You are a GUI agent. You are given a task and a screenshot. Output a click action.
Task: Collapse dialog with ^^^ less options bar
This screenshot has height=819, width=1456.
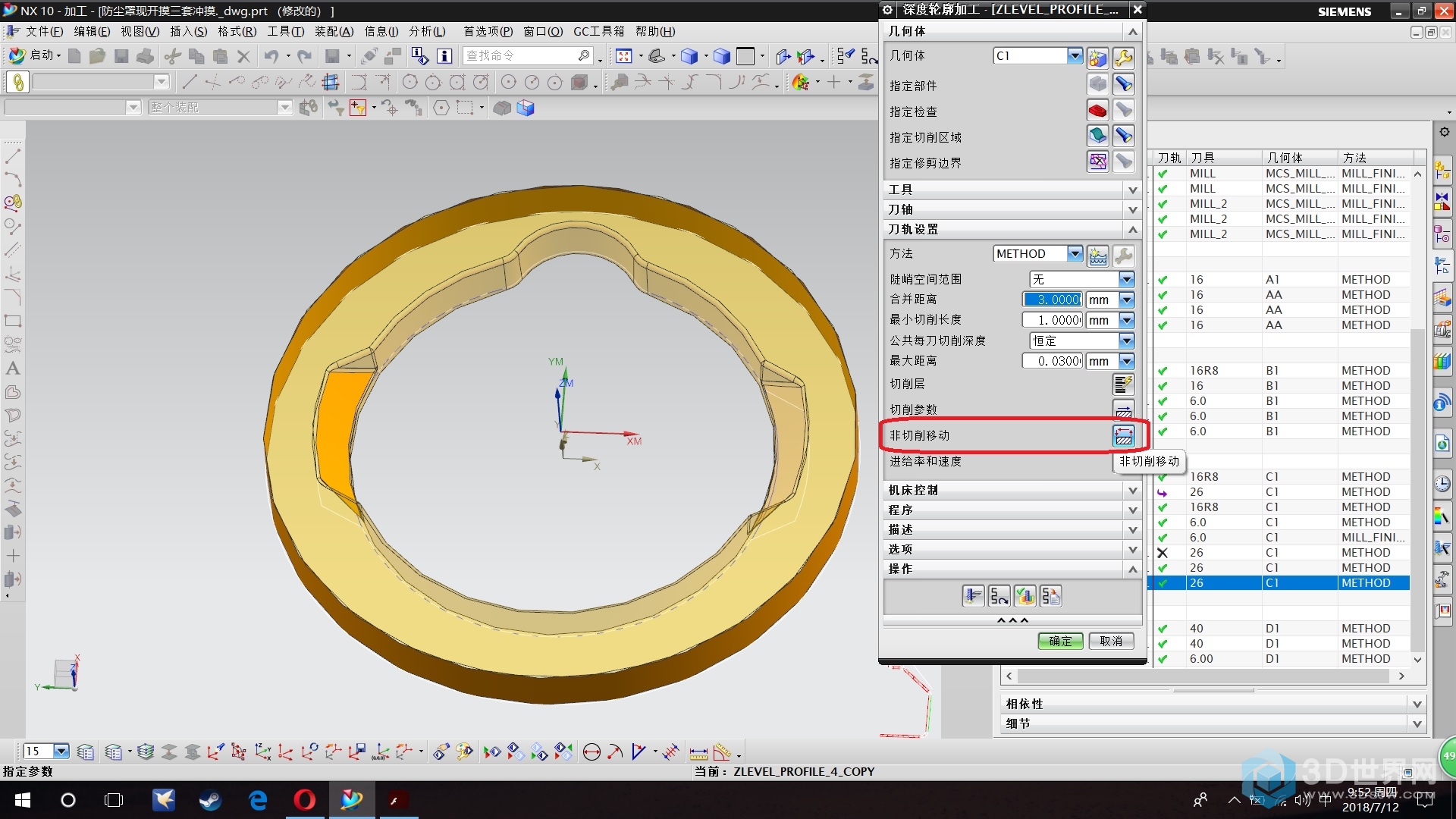pos(1012,620)
